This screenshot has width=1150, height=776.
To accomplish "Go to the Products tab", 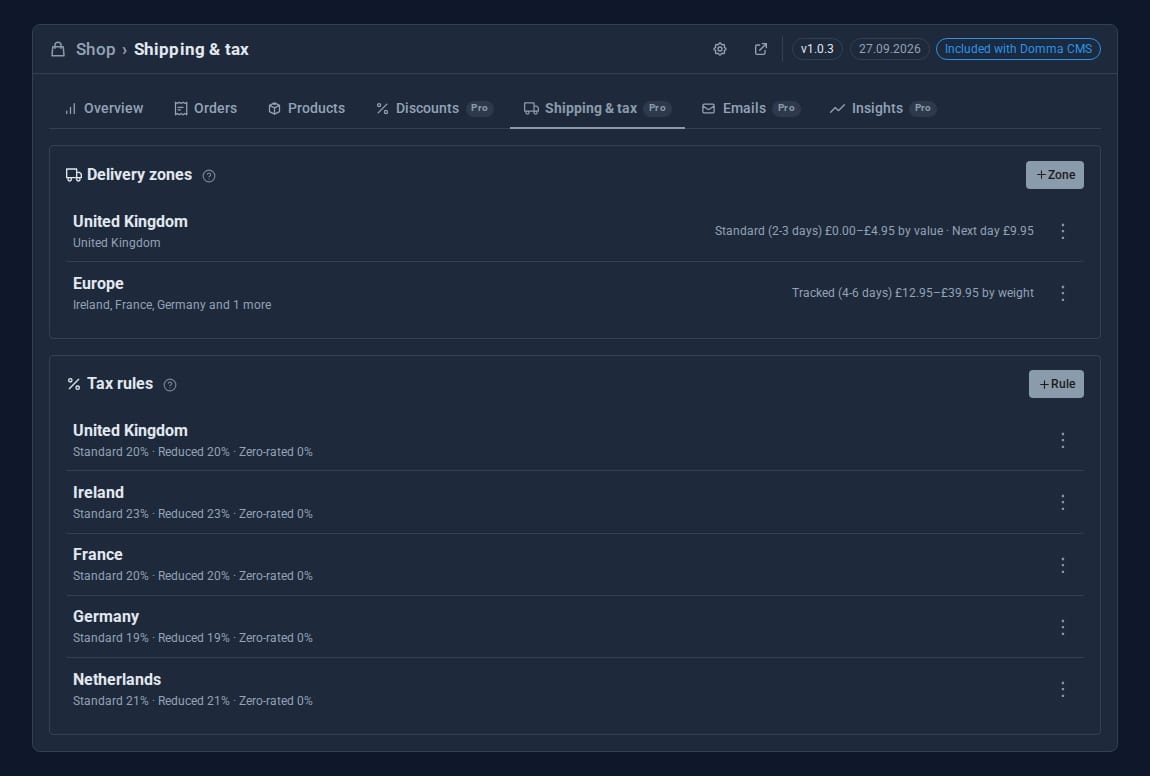I will point(306,109).
